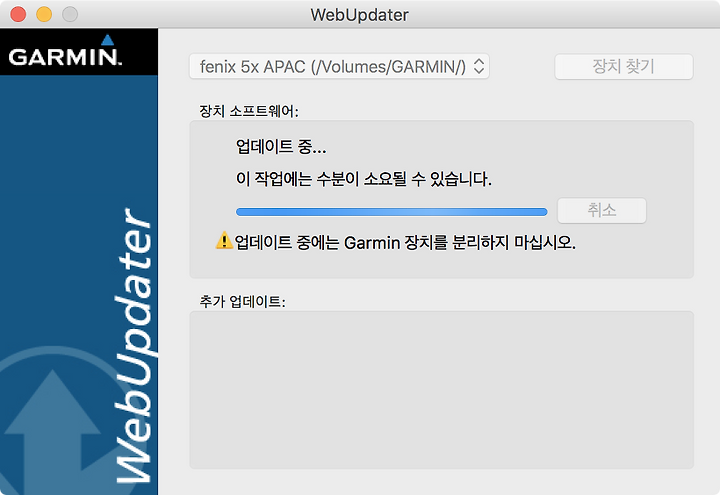Click the empty 추가 업데이트 list box
The height and width of the screenshot is (495, 720).
tap(441, 390)
